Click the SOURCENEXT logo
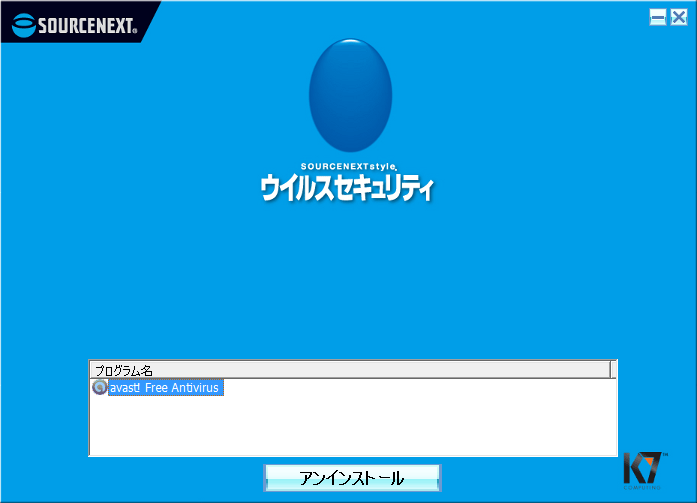Screen dimensions: 697x503 [x=75, y=24]
